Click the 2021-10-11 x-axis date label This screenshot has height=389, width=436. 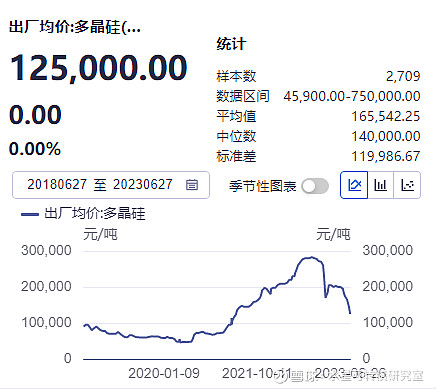point(257,373)
